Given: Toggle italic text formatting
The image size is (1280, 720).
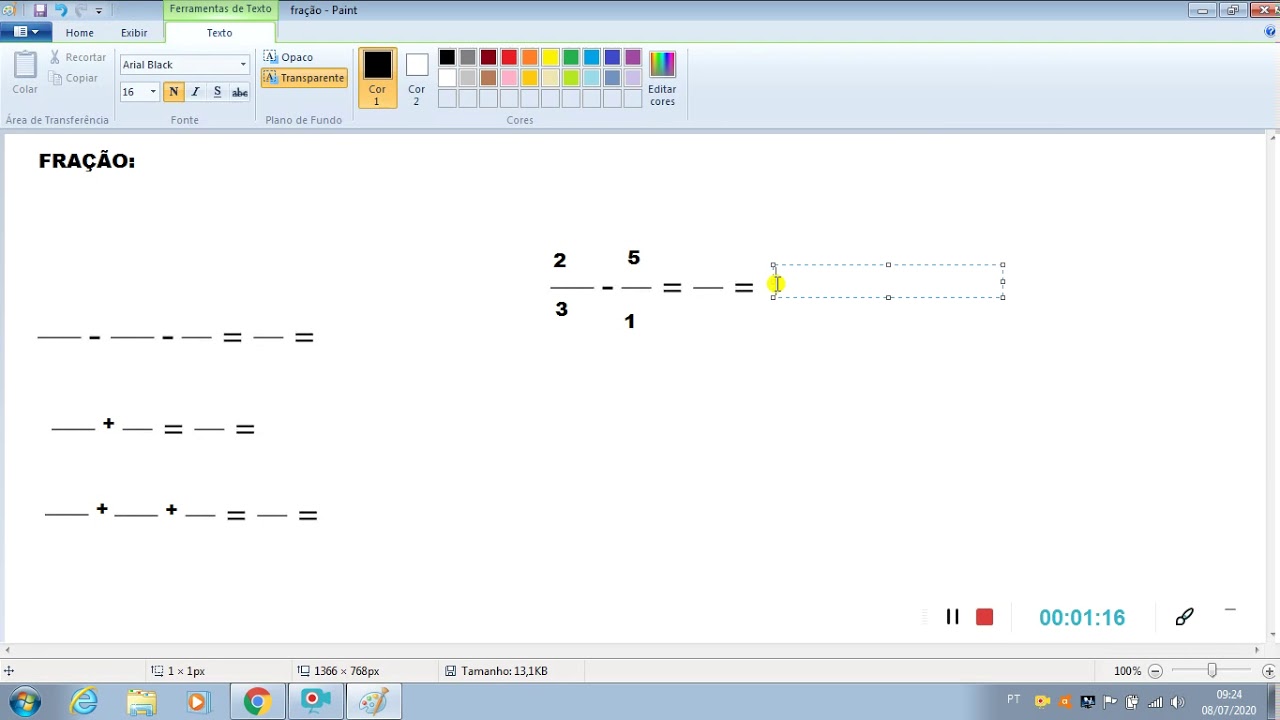Looking at the screenshot, I should 195,92.
